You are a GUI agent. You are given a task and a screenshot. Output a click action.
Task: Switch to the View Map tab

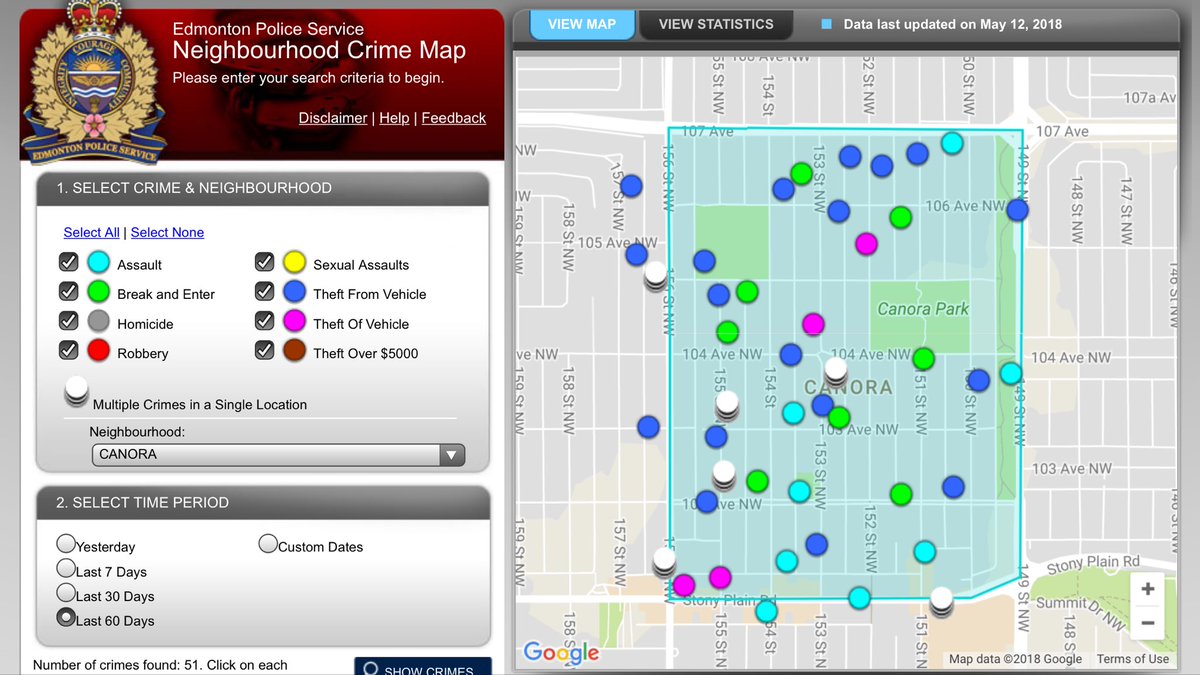tap(582, 24)
